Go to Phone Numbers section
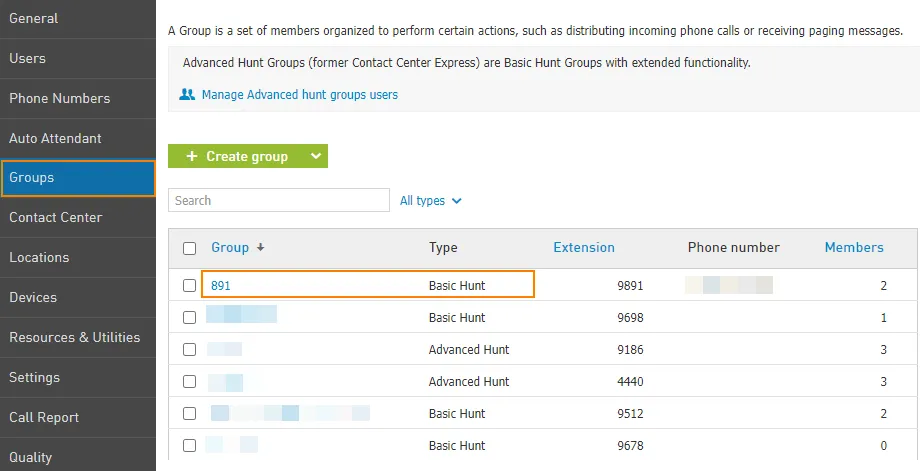 78,98
